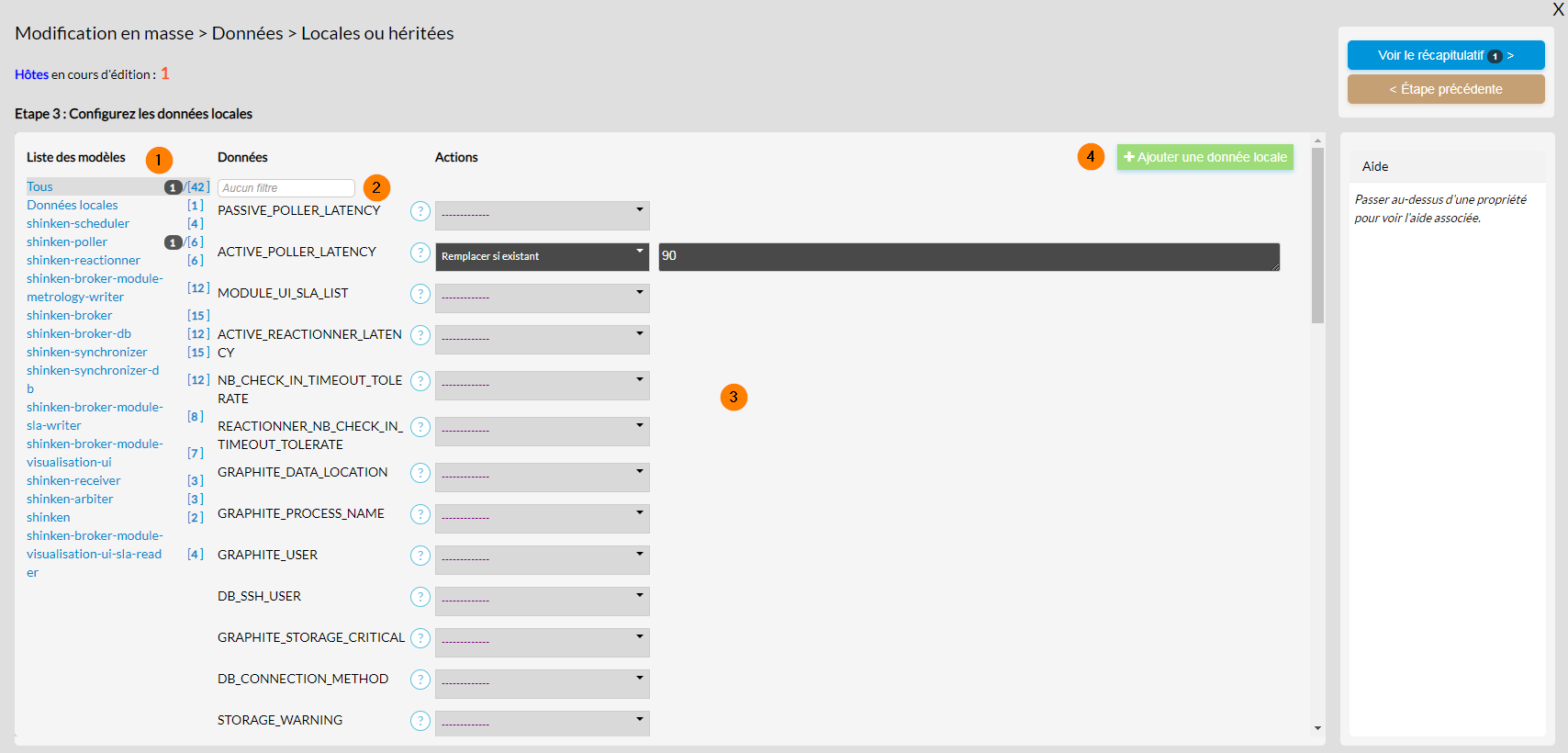This screenshot has height=753, width=1568.
Task: Click help icon beside ACTIVE_POLLER_LATENCY
Action: (x=420, y=253)
